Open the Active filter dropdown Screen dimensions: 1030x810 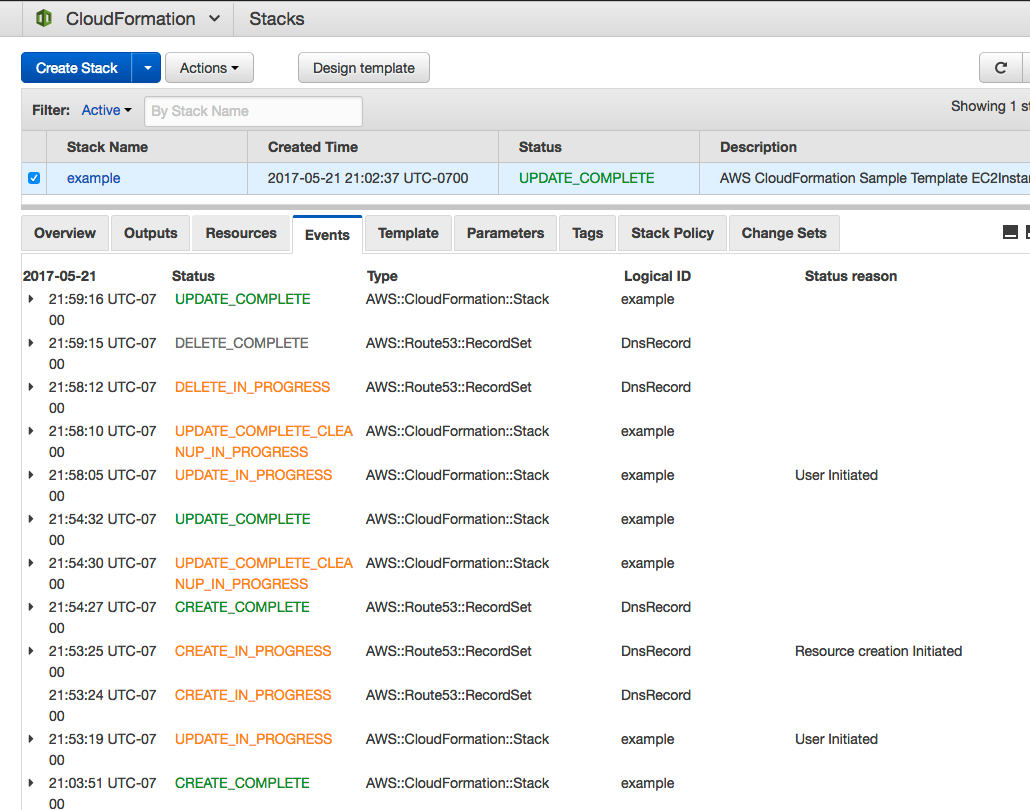(x=106, y=110)
